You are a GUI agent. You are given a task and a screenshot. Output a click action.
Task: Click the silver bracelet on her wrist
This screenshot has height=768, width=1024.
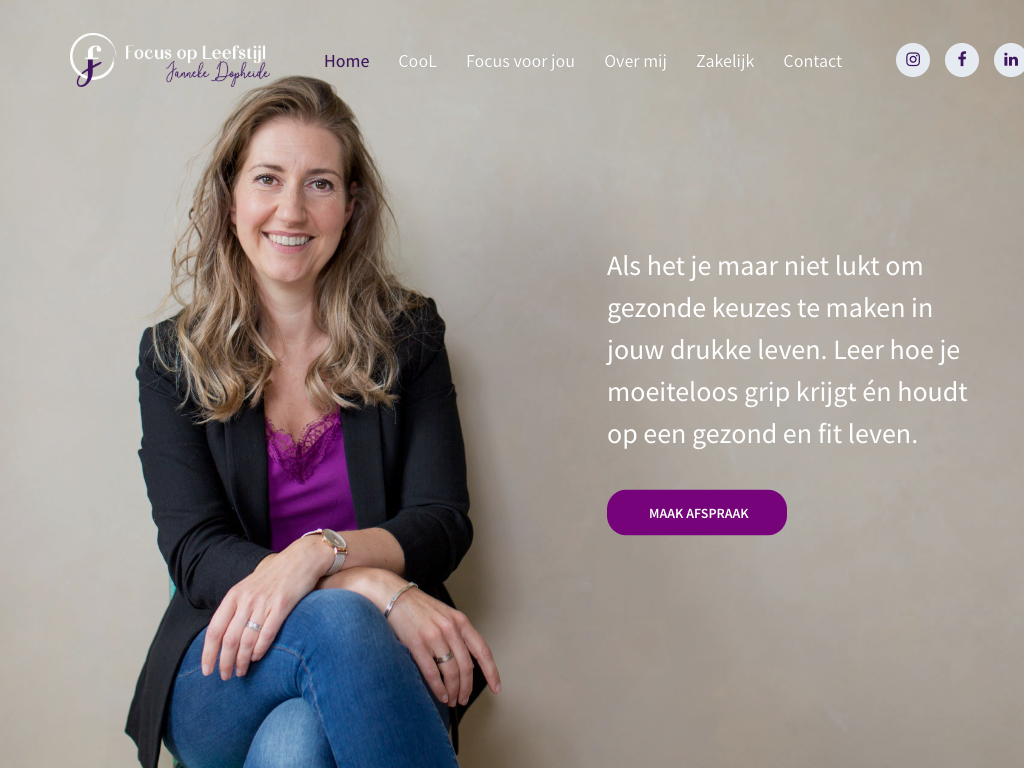click(400, 599)
